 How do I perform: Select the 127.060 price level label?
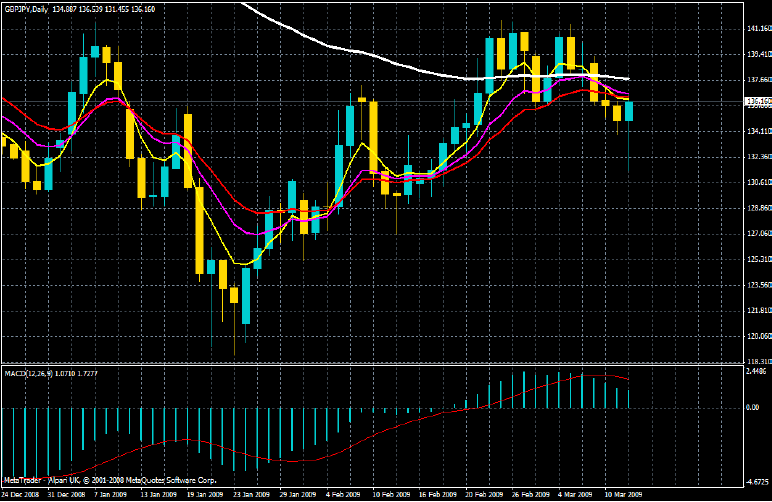point(759,233)
